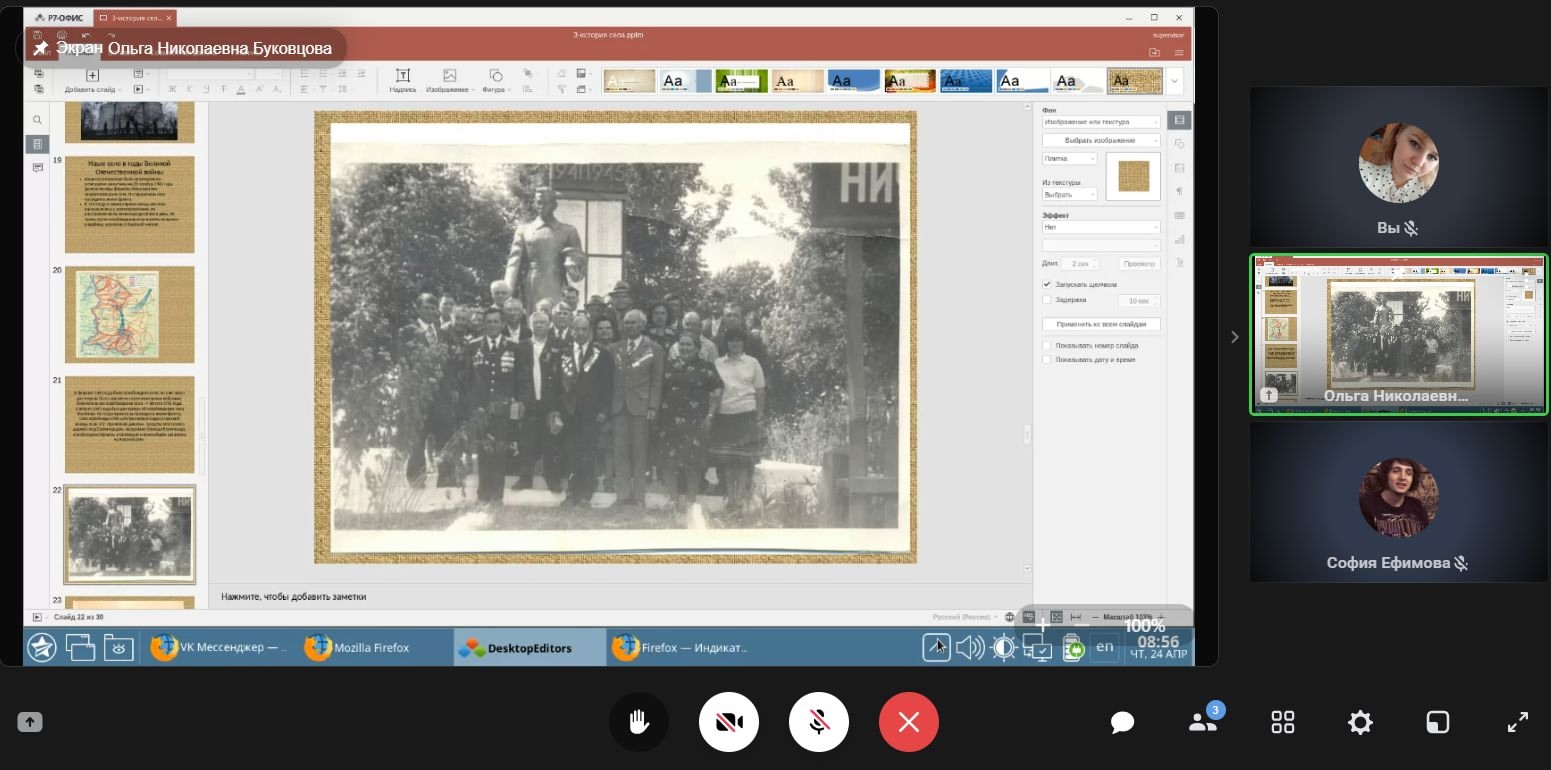This screenshot has height=770, width=1551.
Task: Open the call chat
Action: click(x=1122, y=722)
